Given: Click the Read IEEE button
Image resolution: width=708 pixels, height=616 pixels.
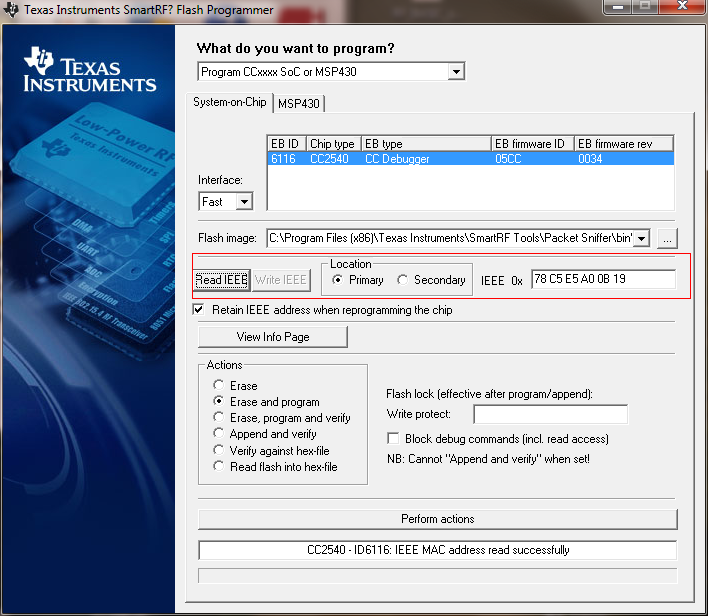Looking at the screenshot, I should 222,280.
